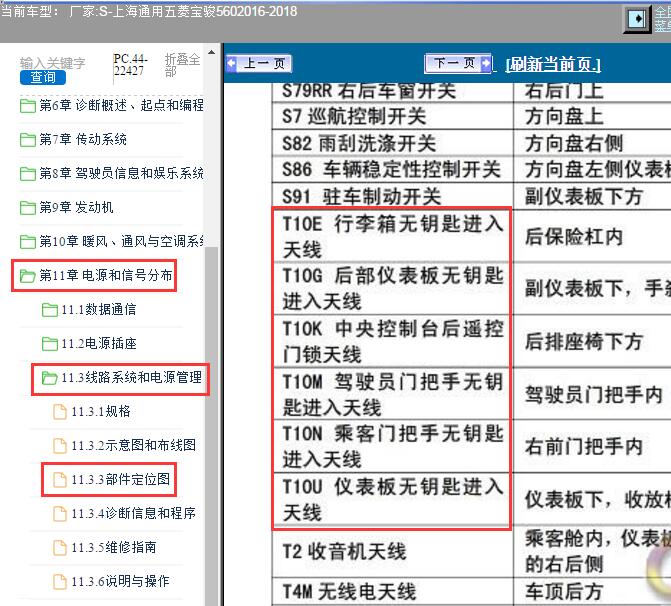Open folder icon of 第10章 暖风

pos(28,242)
